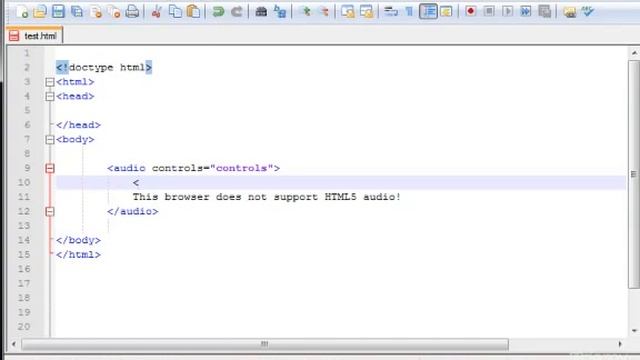Open Find with the binoculars icon
The width and height of the screenshot is (640, 360).
pos(261,11)
